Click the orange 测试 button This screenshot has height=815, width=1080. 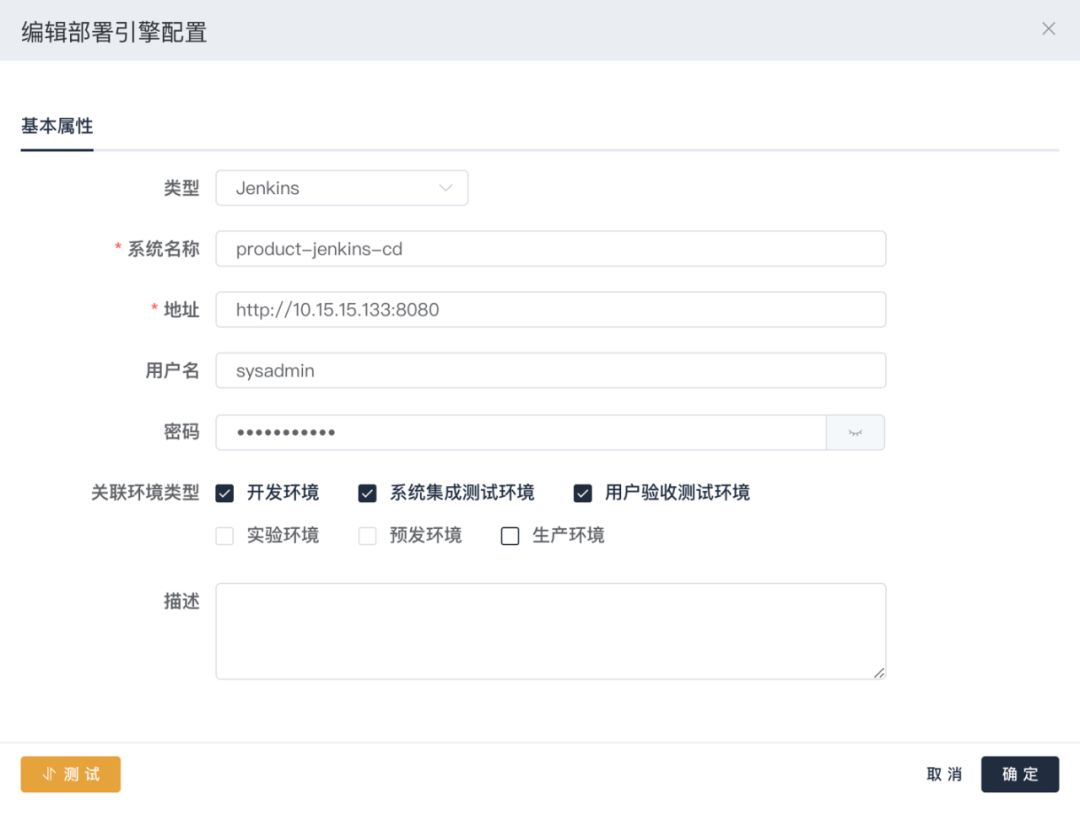click(70, 774)
